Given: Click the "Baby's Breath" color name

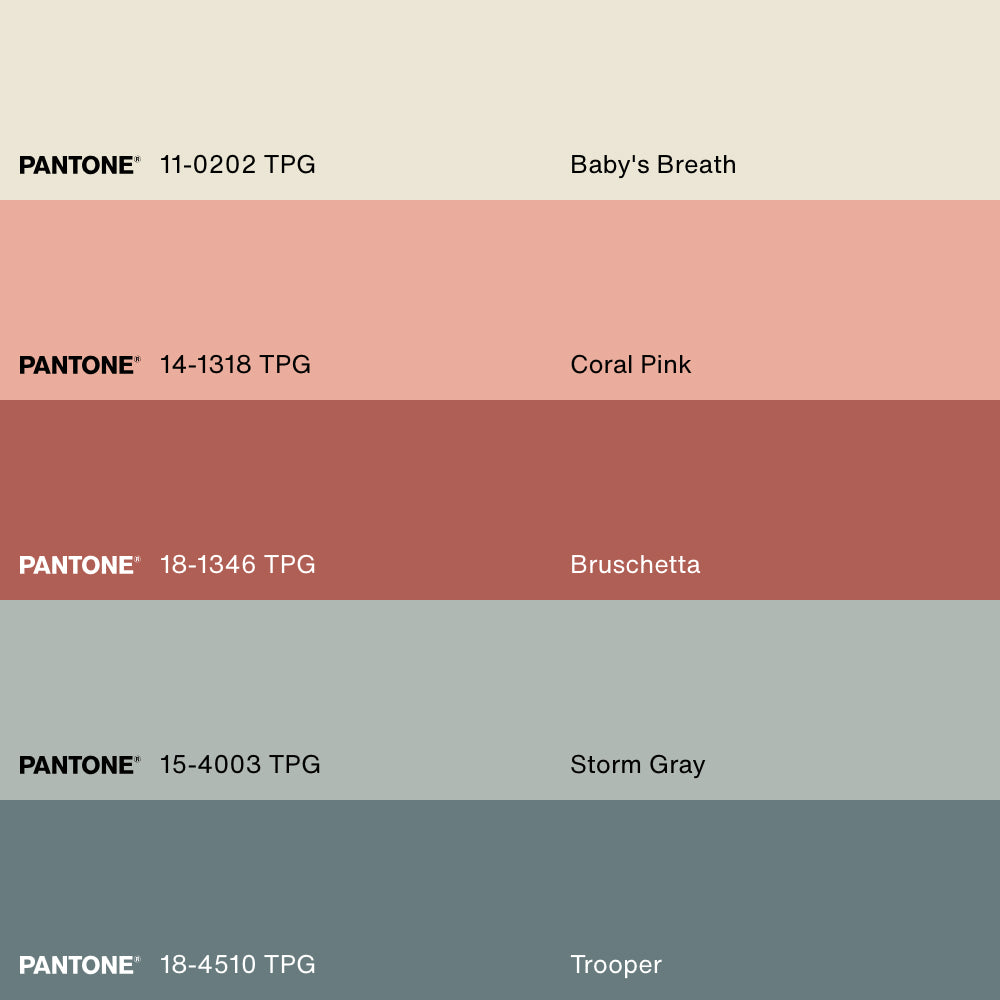Looking at the screenshot, I should 653,165.
